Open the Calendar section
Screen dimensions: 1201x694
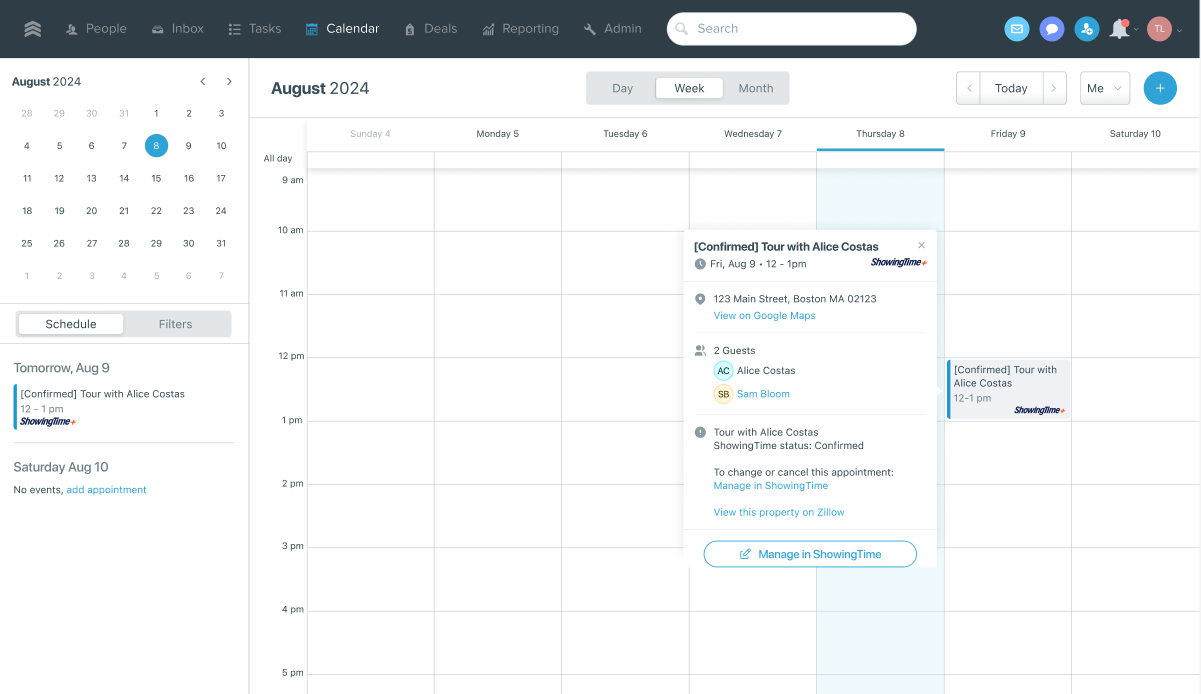pos(343,29)
